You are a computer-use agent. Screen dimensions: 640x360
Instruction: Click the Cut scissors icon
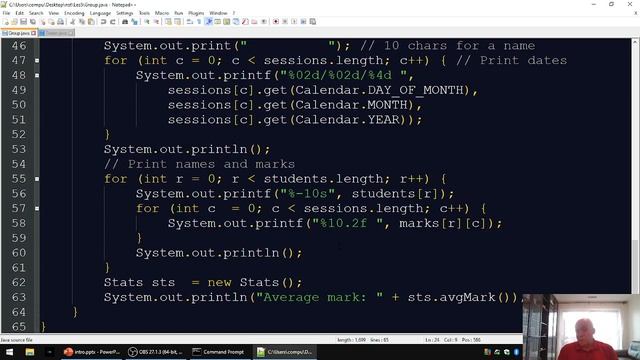(x=73, y=22)
